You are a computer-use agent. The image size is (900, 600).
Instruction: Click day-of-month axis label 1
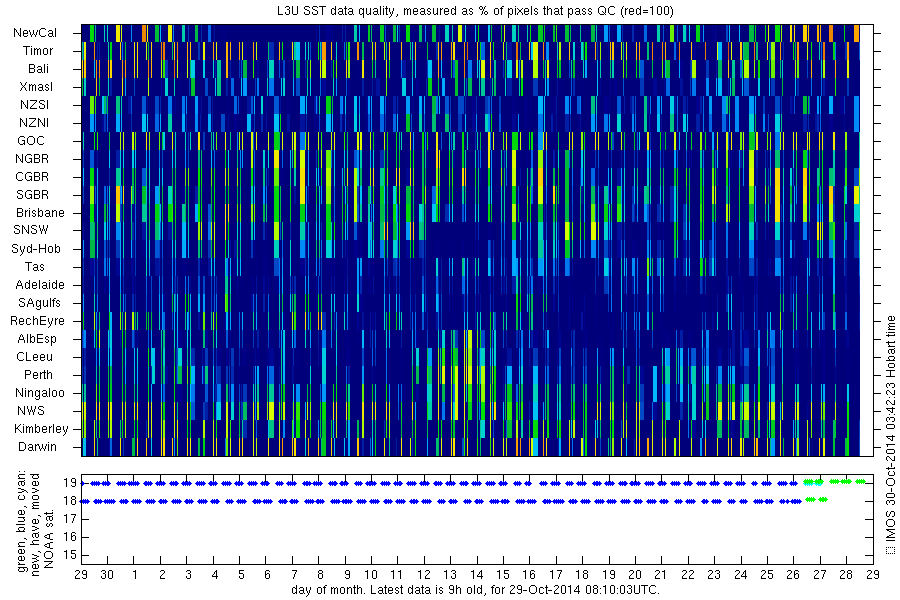[x=135, y=575]
